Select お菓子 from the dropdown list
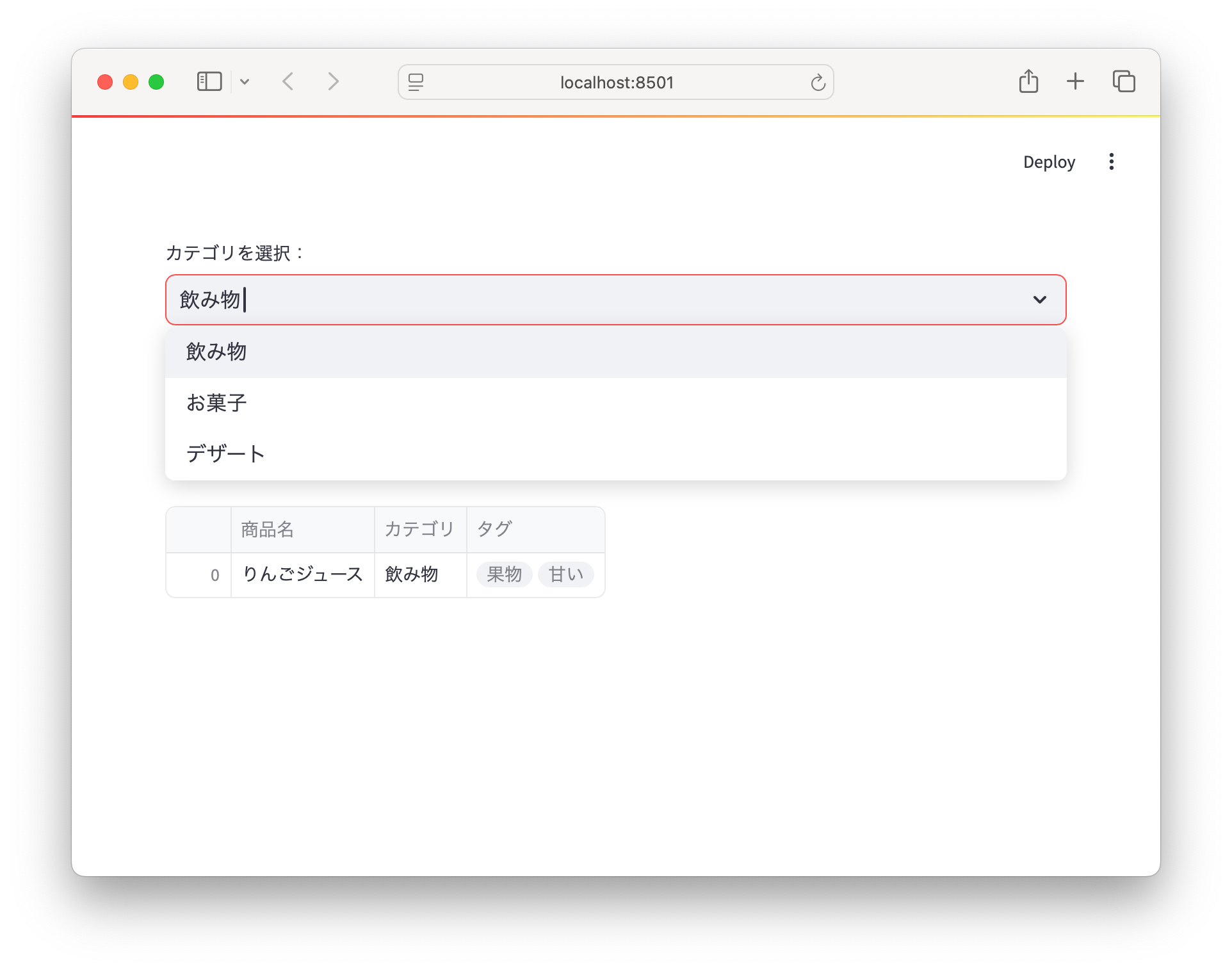This screenshot has width=1232, height=971. pos(216,402)
